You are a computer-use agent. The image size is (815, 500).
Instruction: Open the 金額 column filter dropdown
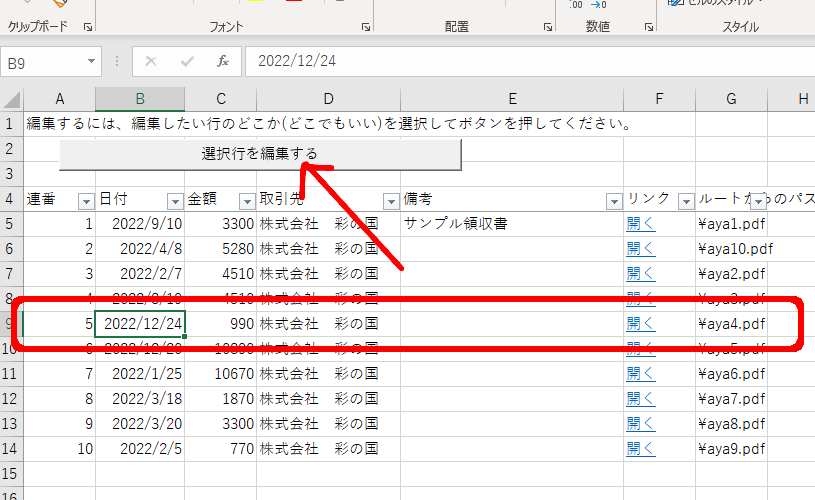click(x=247, y=201)
